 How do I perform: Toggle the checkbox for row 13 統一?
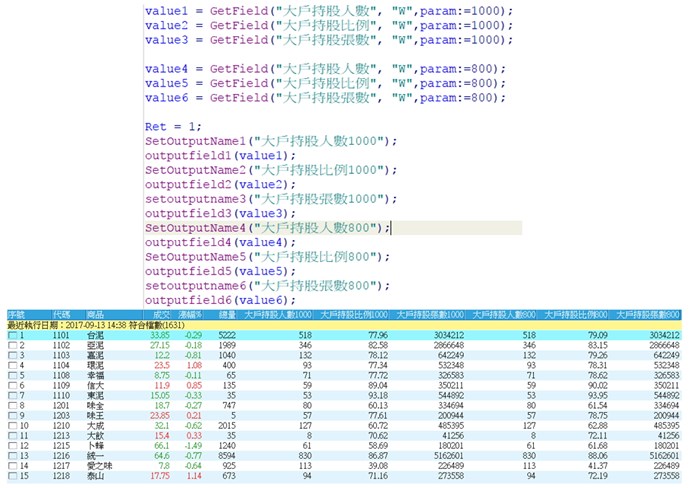click(x=12, y=454)
